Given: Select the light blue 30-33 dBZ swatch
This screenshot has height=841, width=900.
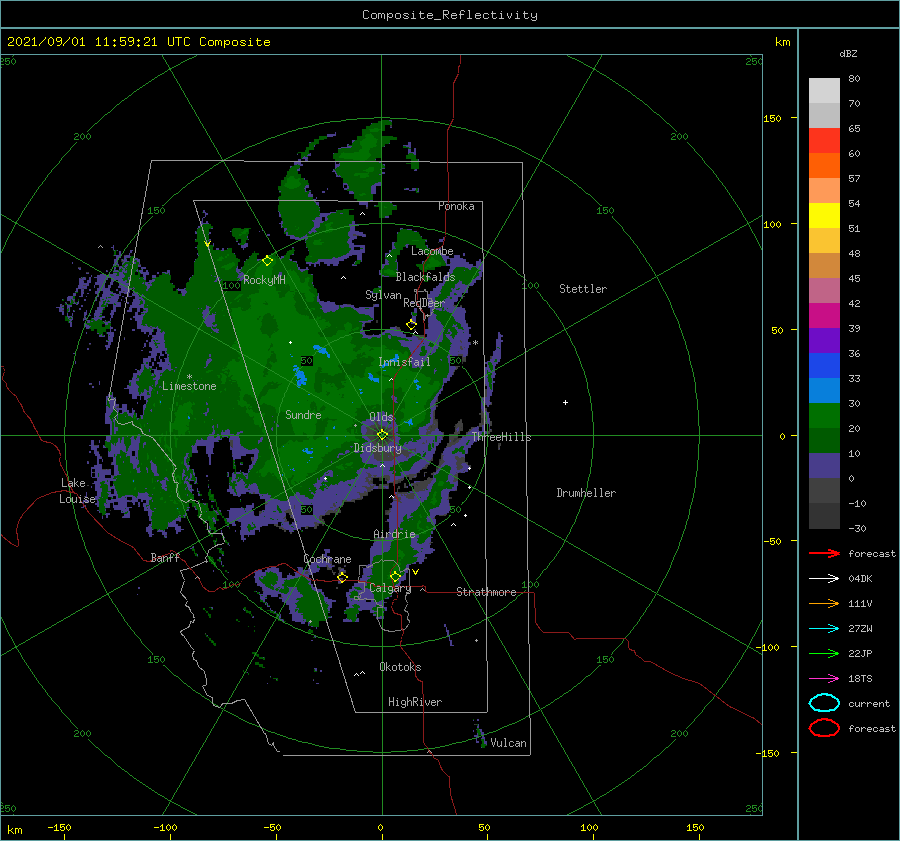Looking at the screenshot, I should point(824,390).
